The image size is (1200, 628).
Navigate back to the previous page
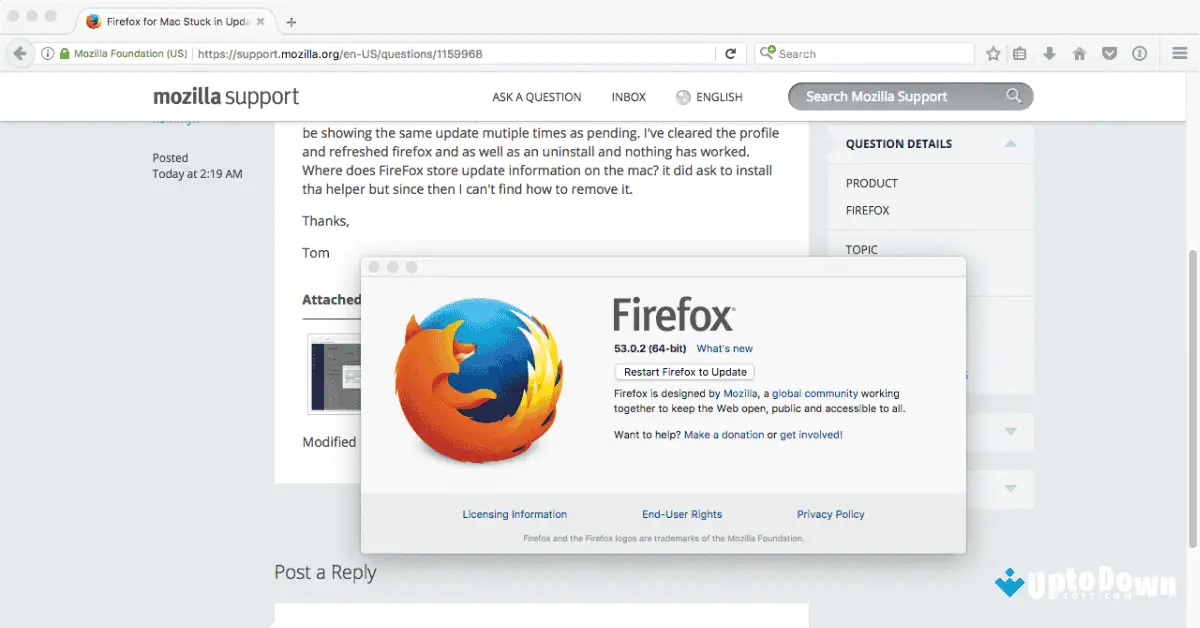[19, 53]
